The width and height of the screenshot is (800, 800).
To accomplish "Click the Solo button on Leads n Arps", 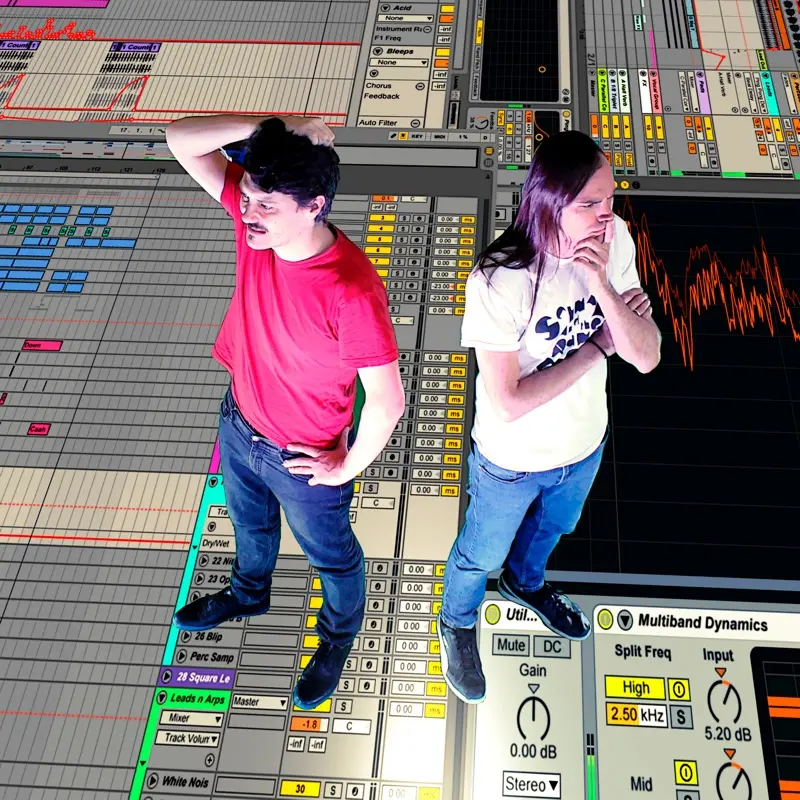I will [x=343, y=706].
